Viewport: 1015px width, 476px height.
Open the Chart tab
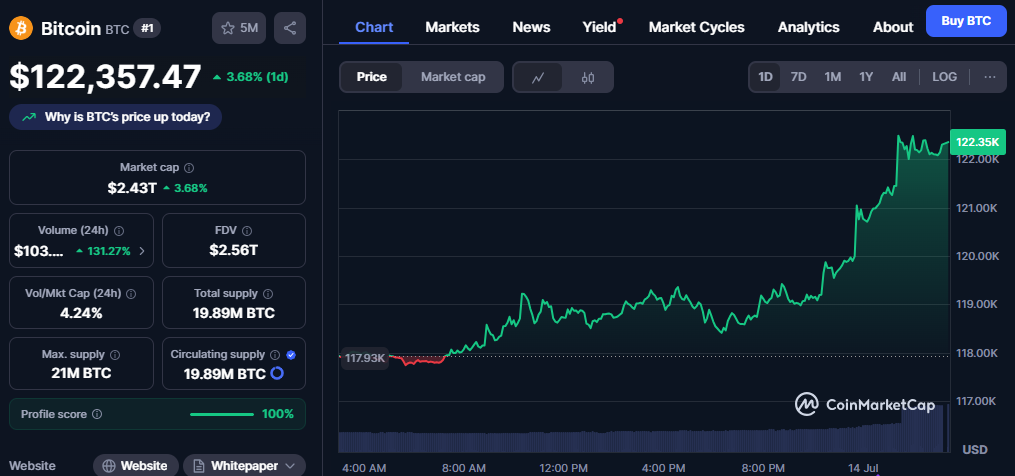[x=374, y=27]
